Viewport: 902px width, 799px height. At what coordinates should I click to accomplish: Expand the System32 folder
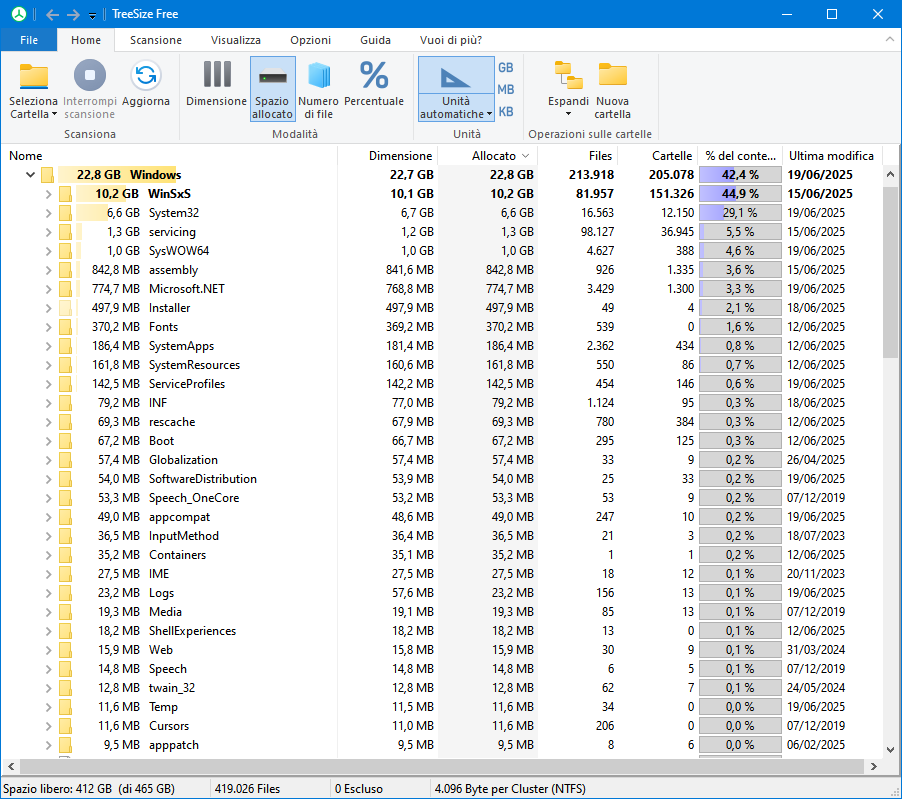48,213
